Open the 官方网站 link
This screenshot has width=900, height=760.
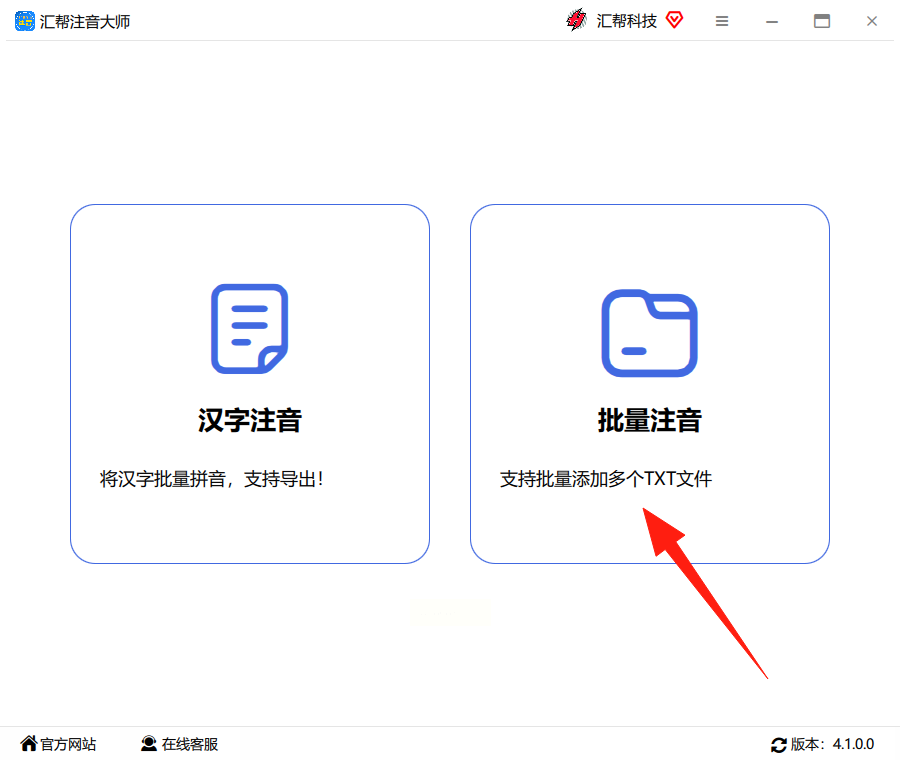point(68,744)
